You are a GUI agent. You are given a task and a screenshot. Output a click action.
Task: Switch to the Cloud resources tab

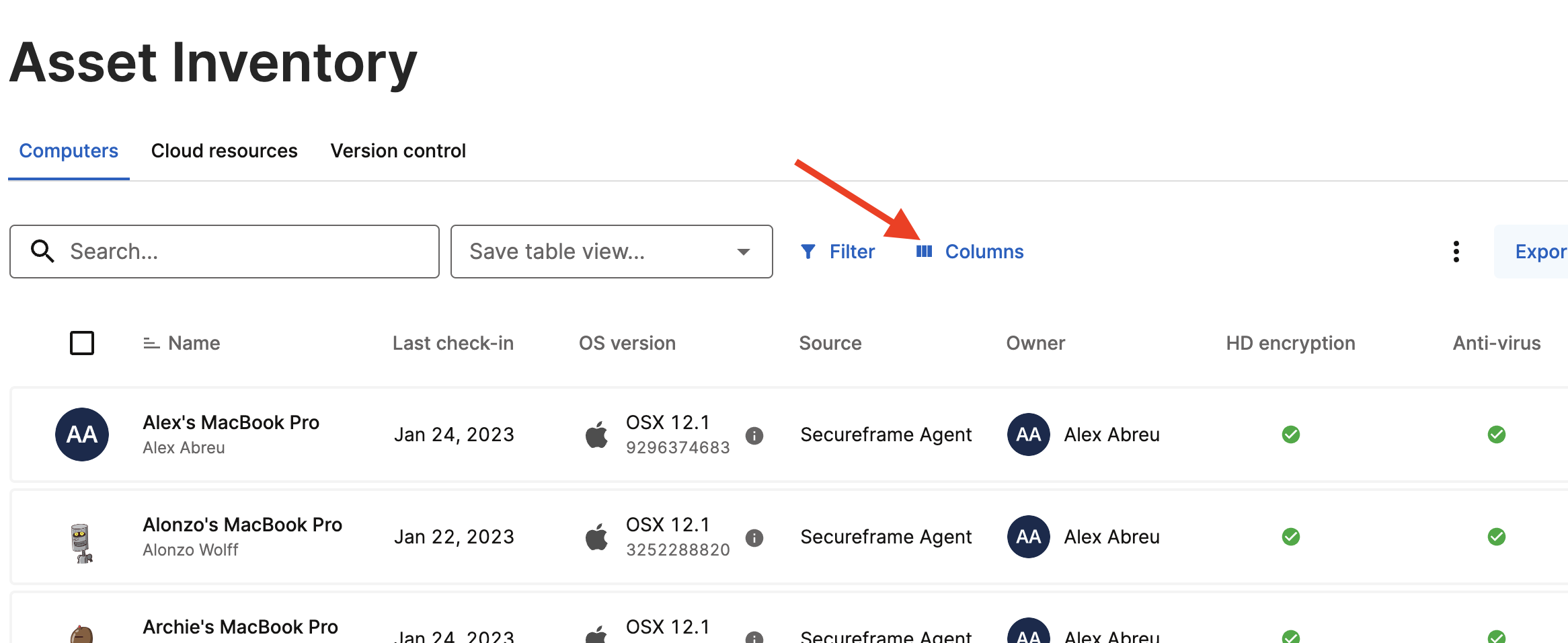tap(224, 151)
